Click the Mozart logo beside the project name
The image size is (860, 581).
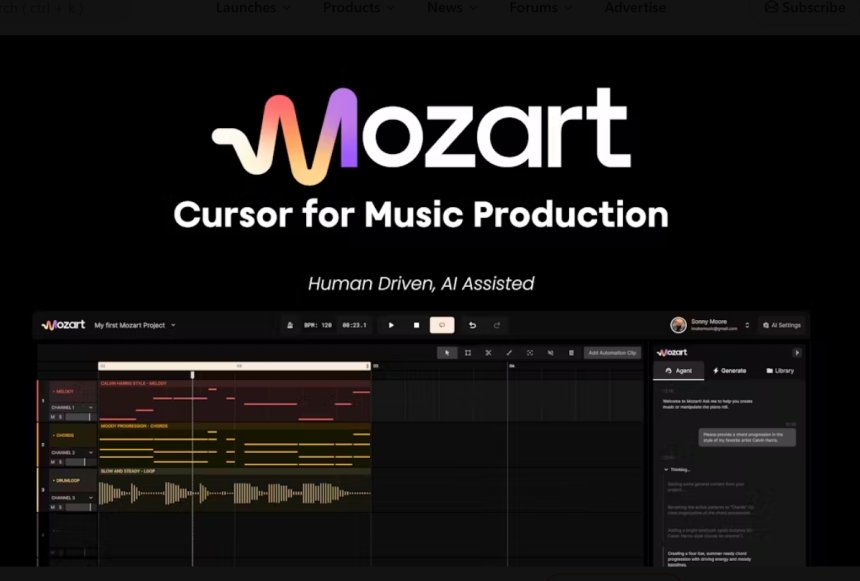63,325
